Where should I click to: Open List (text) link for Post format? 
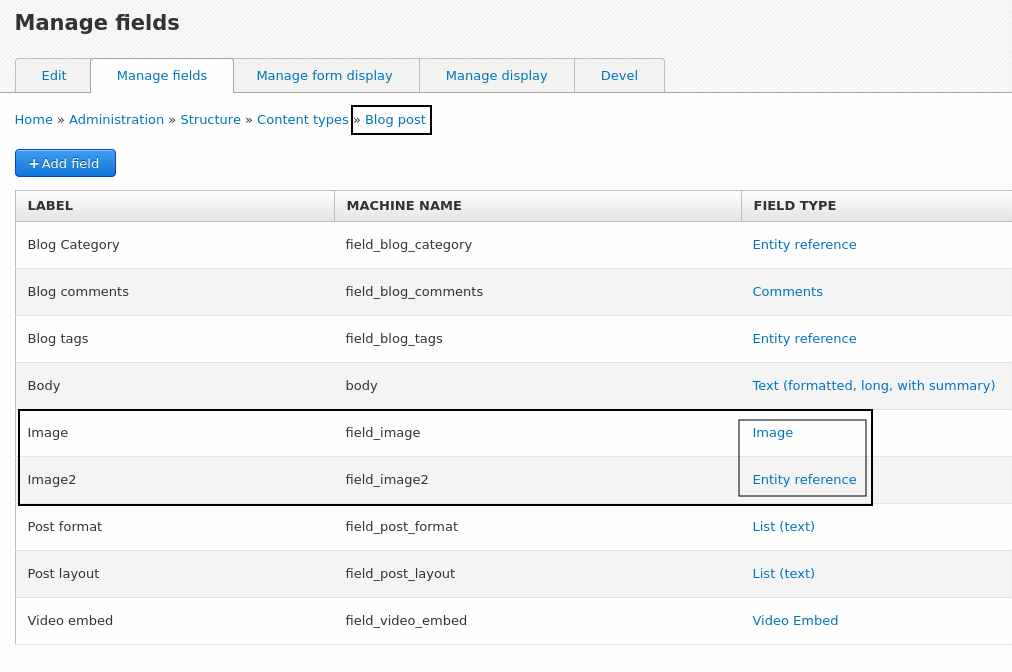point(783,526)
